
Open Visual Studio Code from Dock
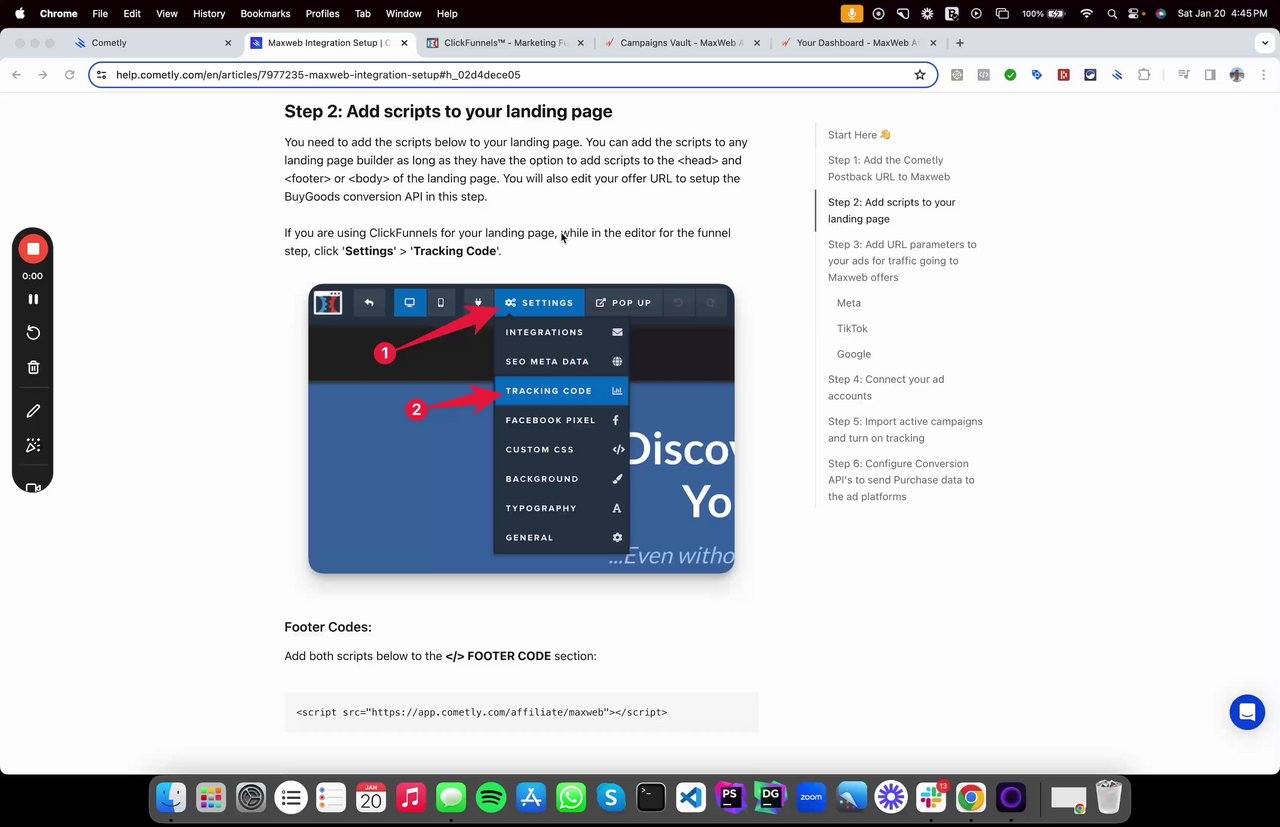[x=691, y=797]
